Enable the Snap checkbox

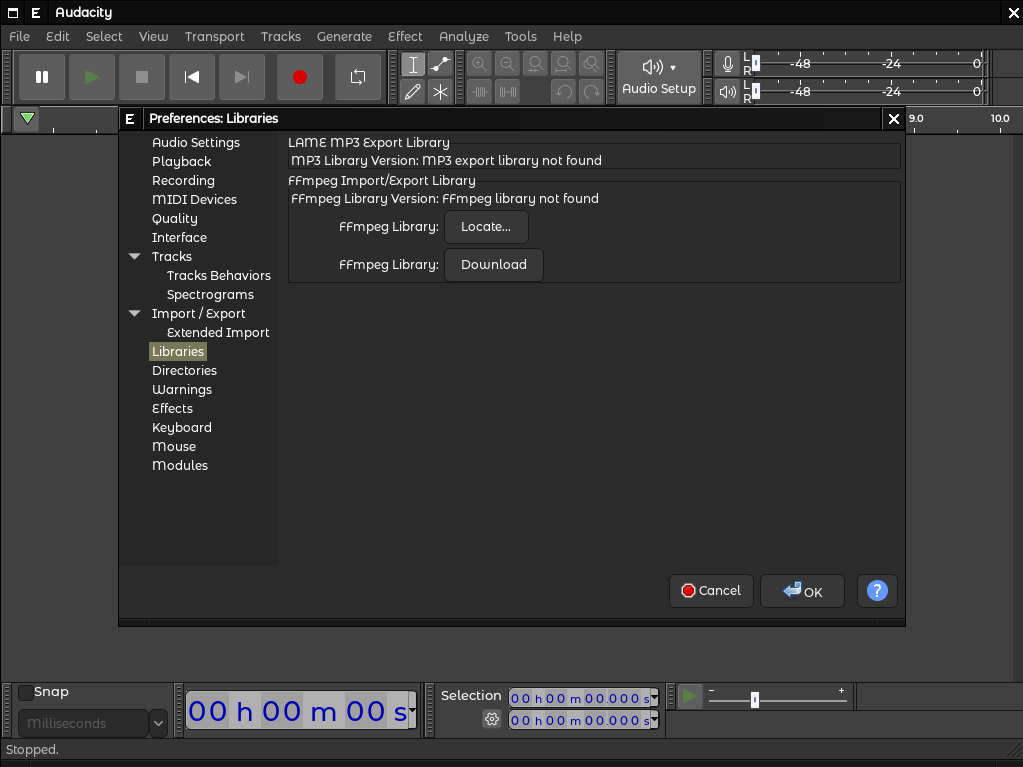(25, 692)
